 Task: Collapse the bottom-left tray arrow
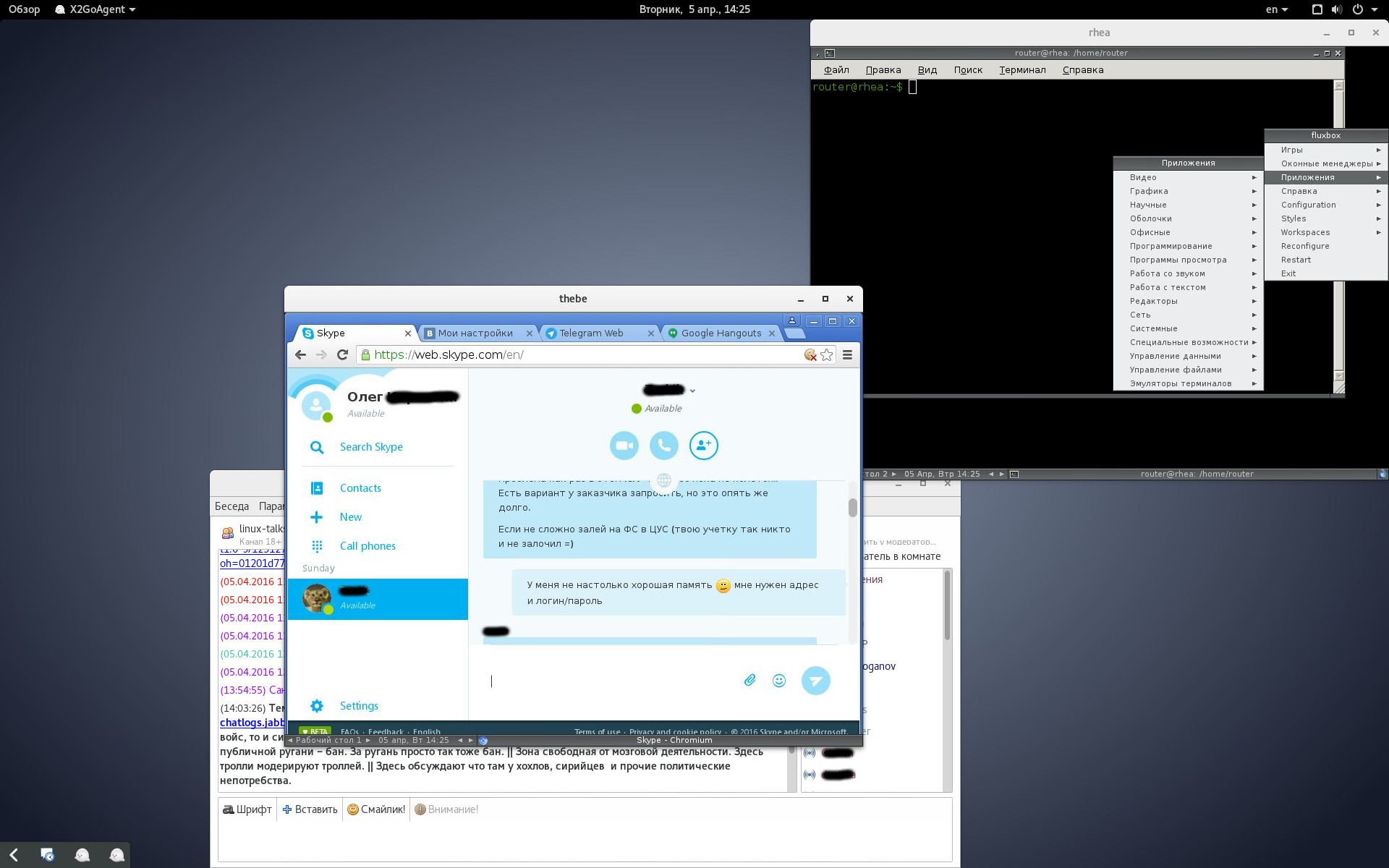tap(13, 855)
